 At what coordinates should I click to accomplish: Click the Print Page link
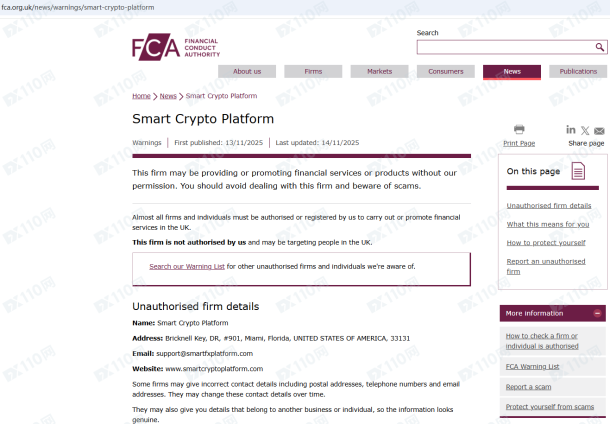pyautogui.click(x=519, y=143)
